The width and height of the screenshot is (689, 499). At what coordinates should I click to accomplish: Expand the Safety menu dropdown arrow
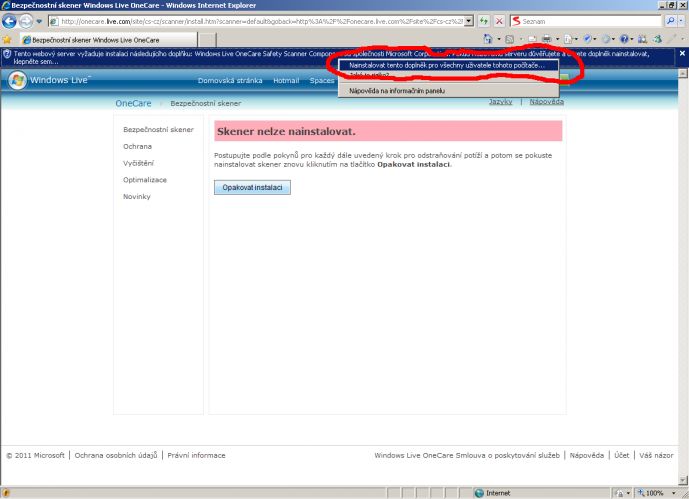point(595,39)
